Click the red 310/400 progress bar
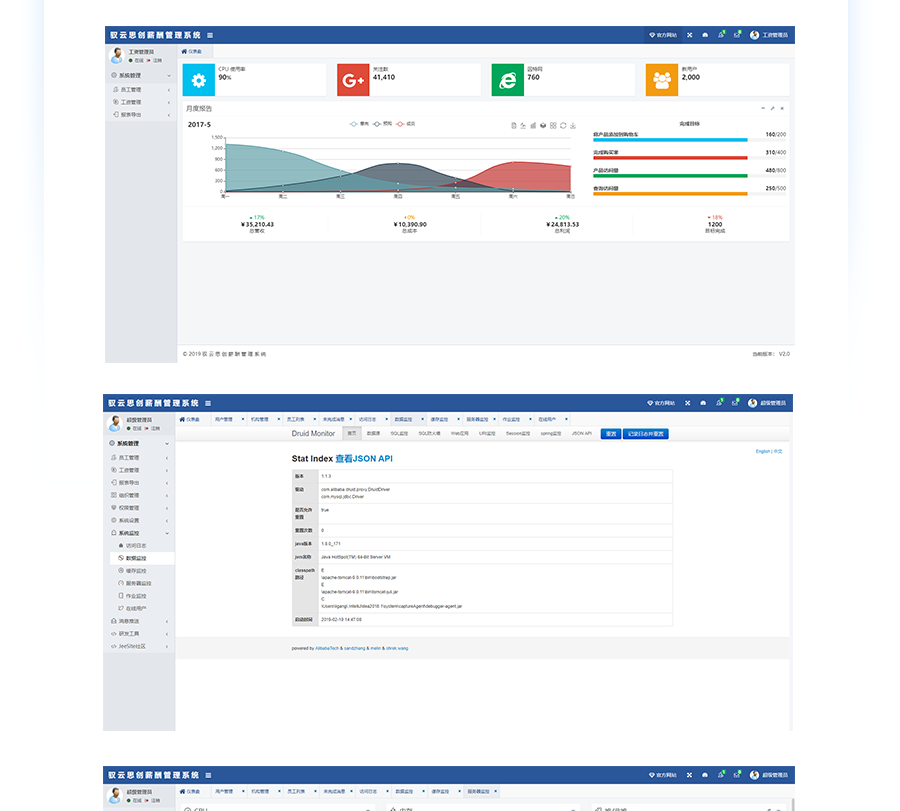The width and height of the screenshot is (900, 811). pyautogui.click(x=670, y=158)
